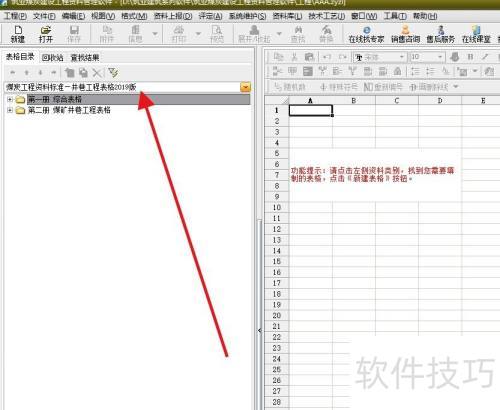Select spreadsheet cell A1
Screen dimensions: 500x410
coord(311,110)
